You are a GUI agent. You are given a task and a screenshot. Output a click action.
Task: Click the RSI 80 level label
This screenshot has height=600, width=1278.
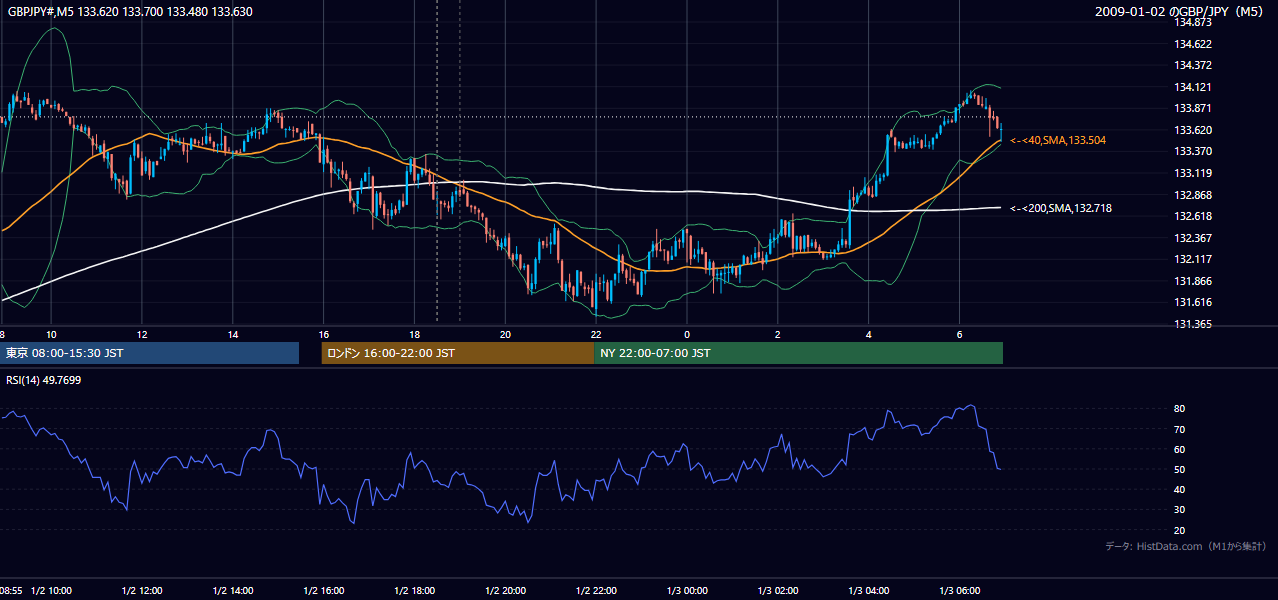click(1180, 409)
